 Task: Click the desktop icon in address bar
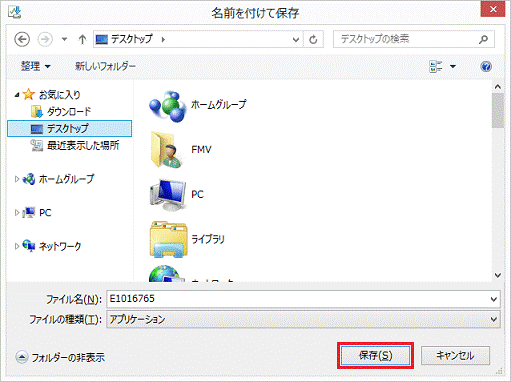[102, 40]
